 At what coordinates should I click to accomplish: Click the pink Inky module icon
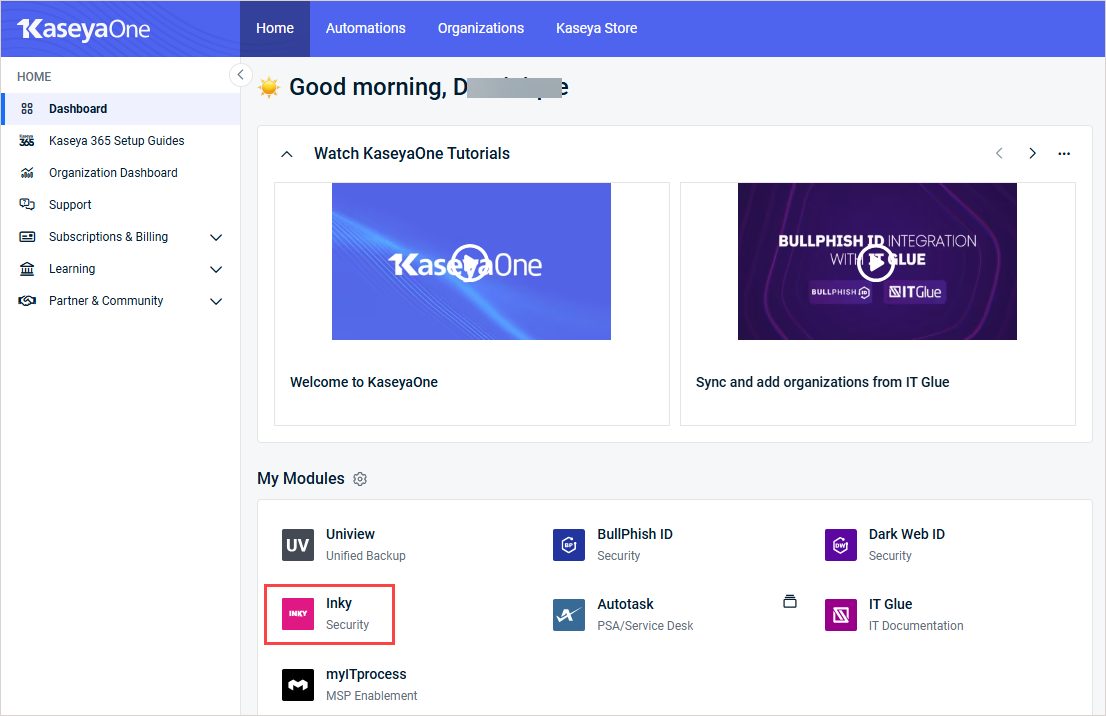point(298,614)
